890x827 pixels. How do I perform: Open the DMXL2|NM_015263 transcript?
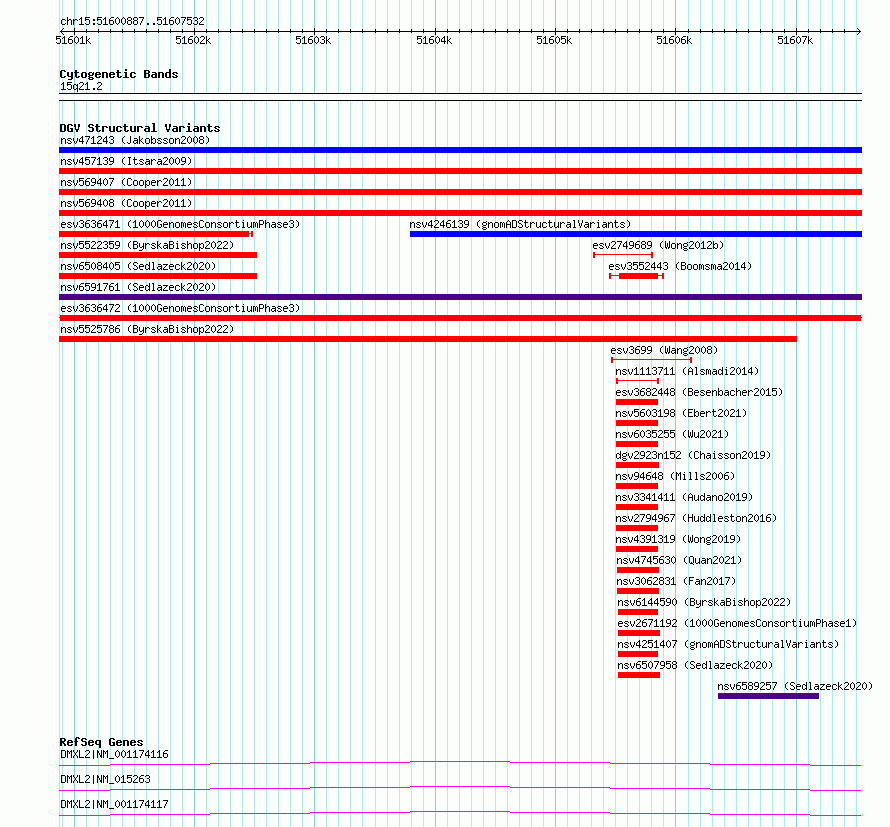(x=105, y=779)
